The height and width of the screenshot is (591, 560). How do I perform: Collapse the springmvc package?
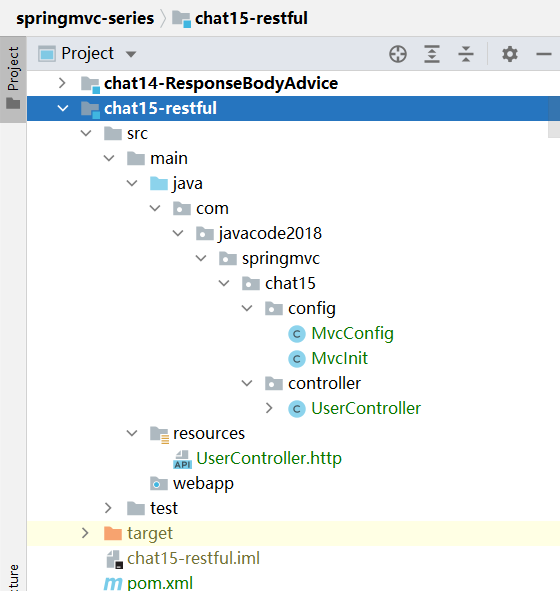pyautogui.click(x=201, y=258)
